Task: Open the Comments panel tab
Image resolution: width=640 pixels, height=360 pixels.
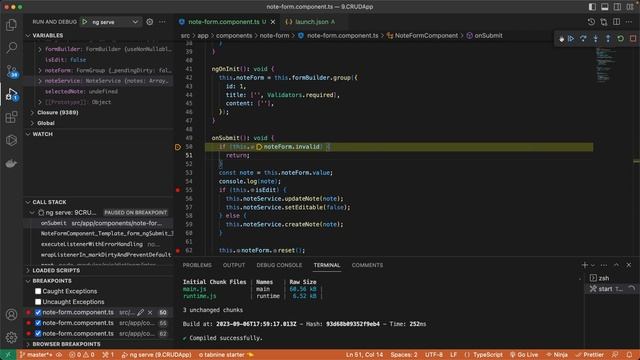Action: (367, 265)
